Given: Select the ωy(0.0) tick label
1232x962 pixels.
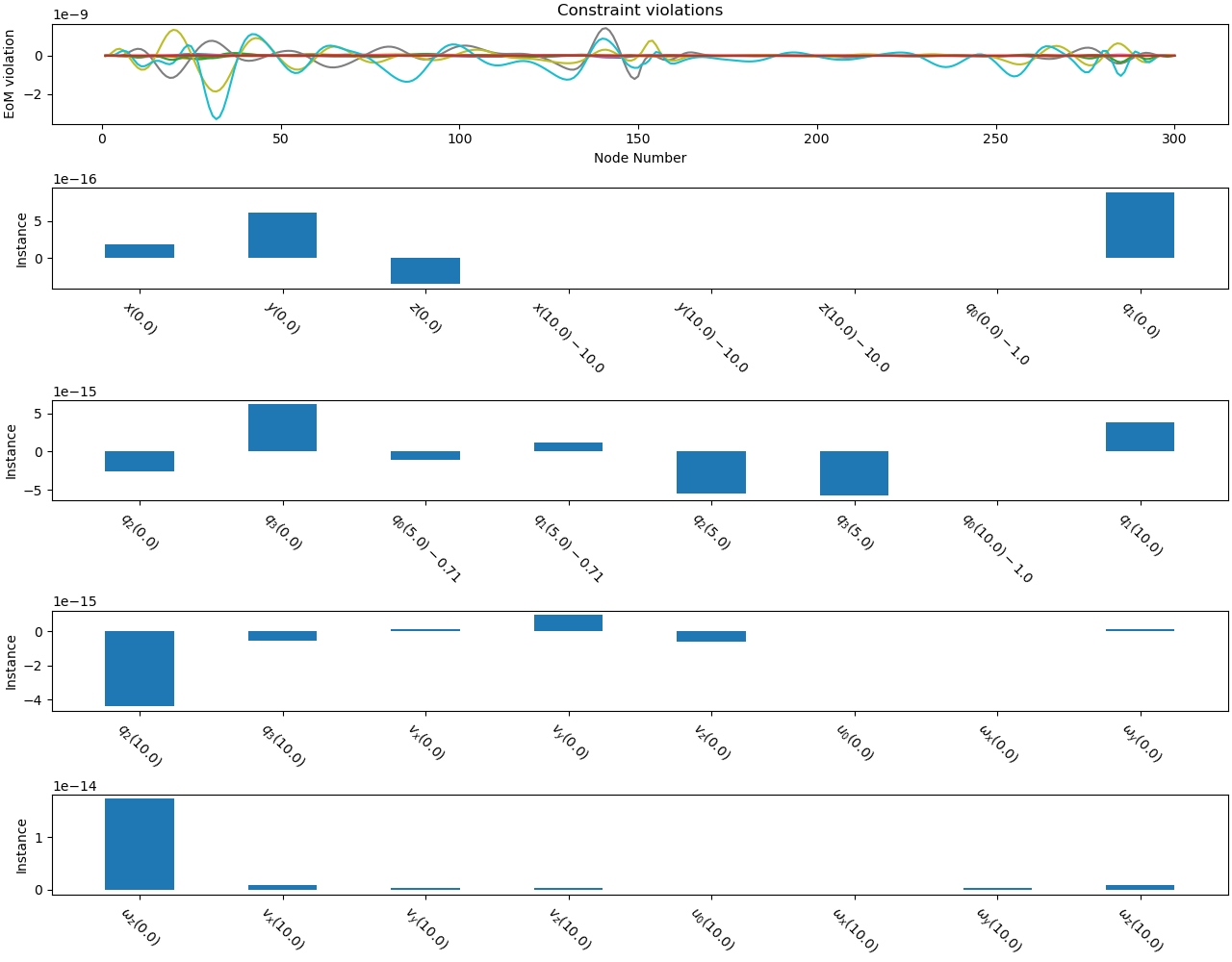Looking at the screenshot, I should [1142, 744].
